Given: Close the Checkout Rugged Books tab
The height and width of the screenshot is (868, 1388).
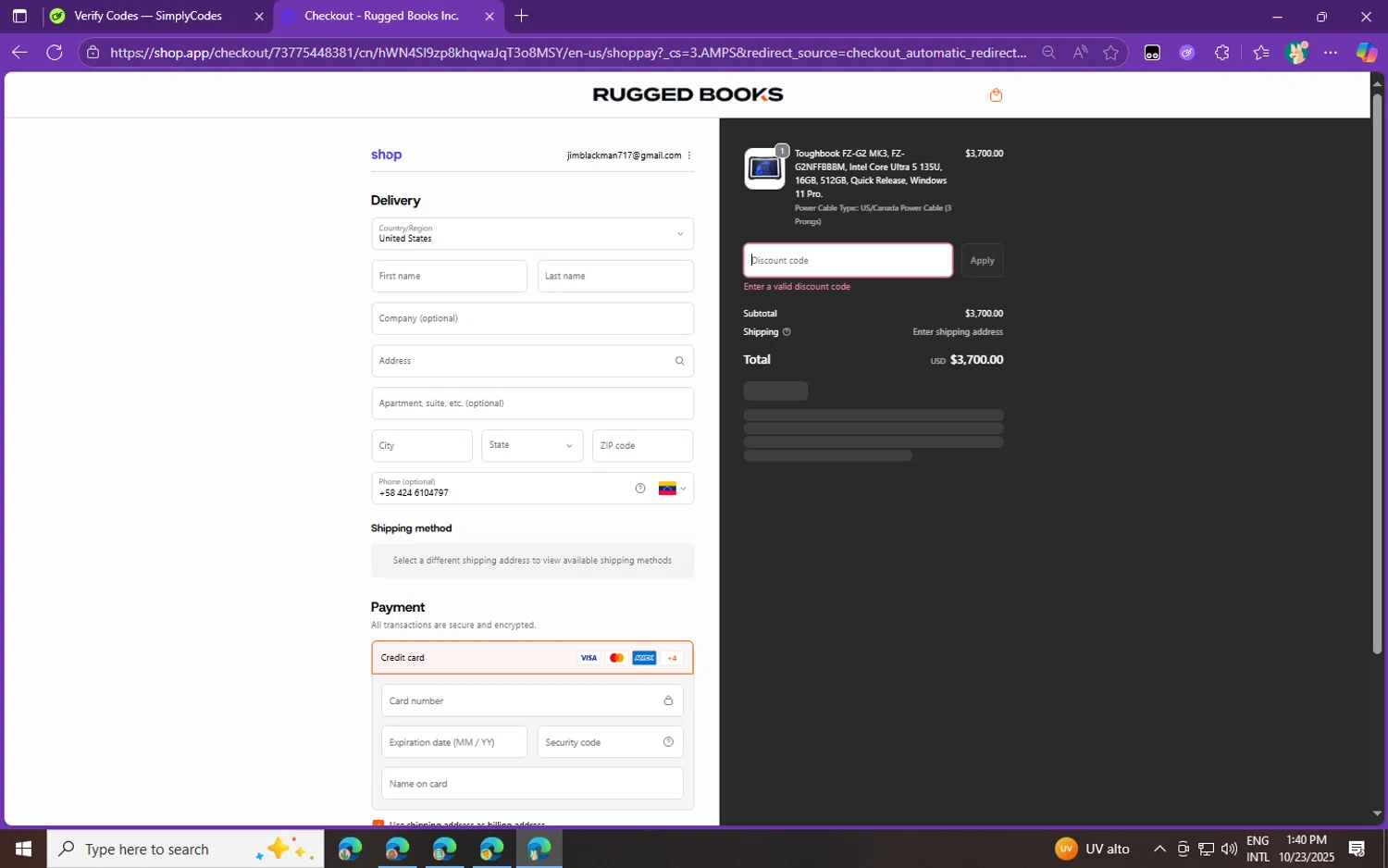Looking at the screenshot, I should (x=490, y=16).
